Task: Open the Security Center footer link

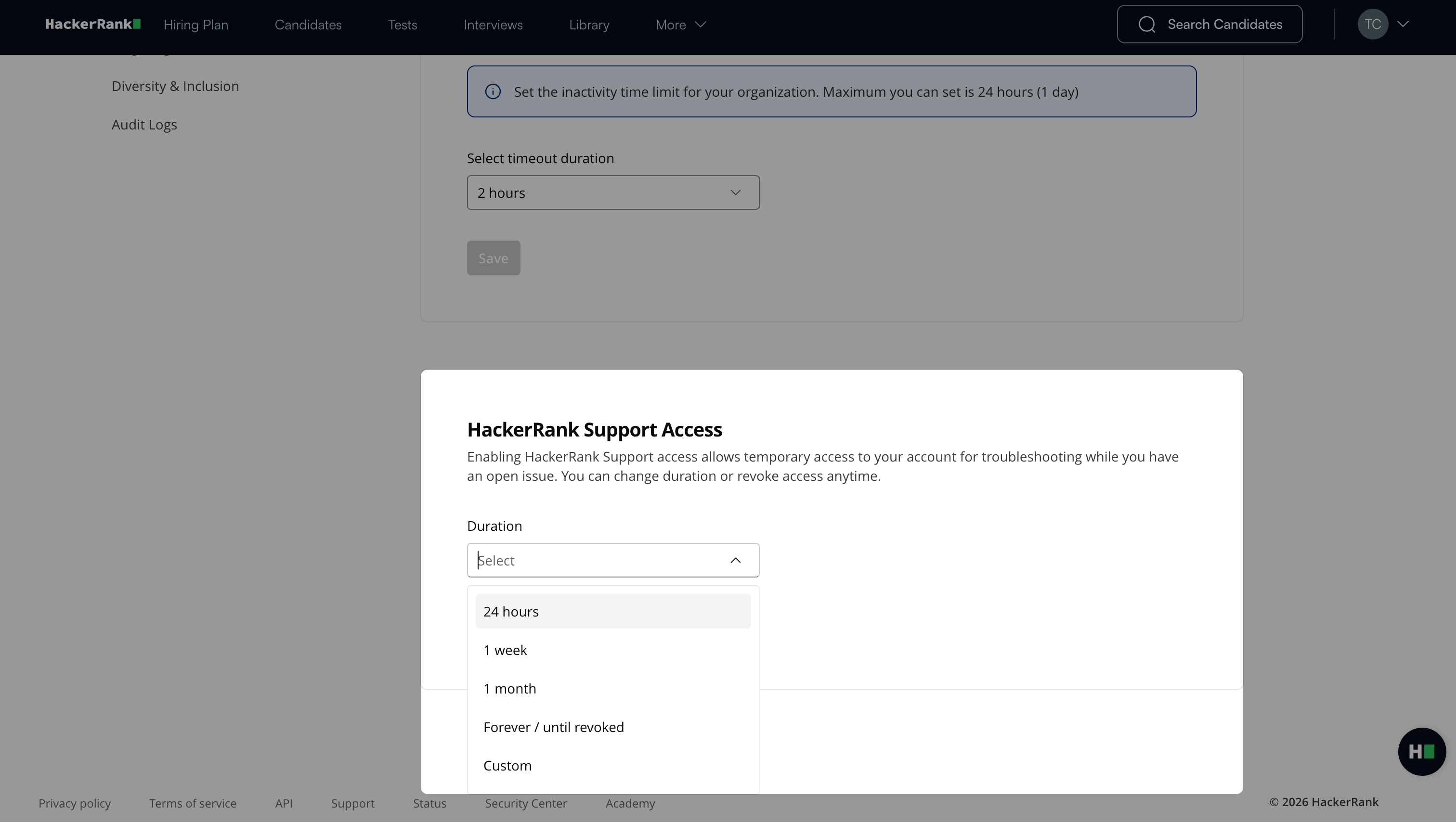Action: click(x=526, y=803)
